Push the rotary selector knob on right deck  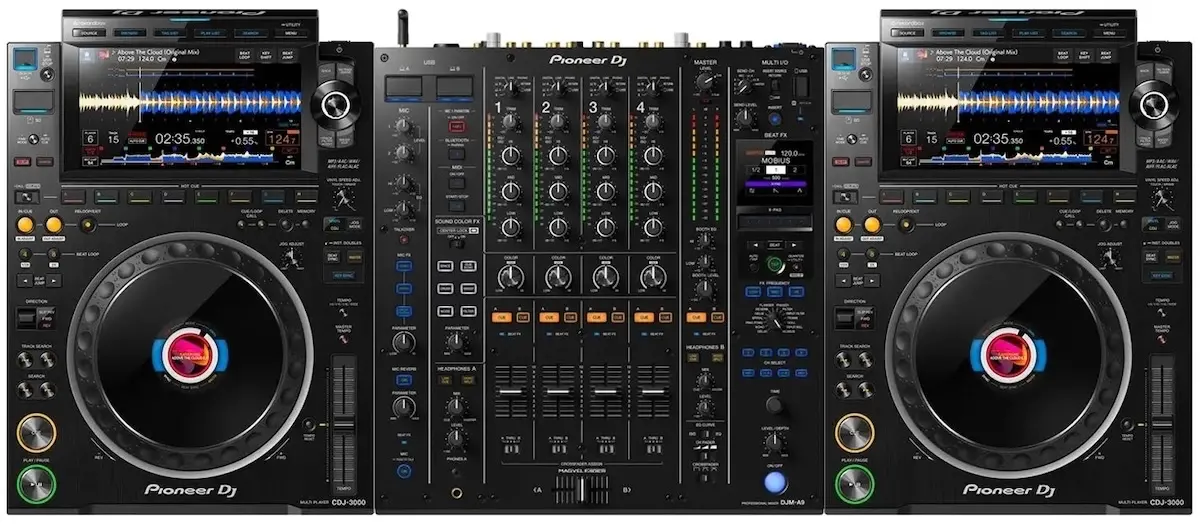coord(1154,104)
